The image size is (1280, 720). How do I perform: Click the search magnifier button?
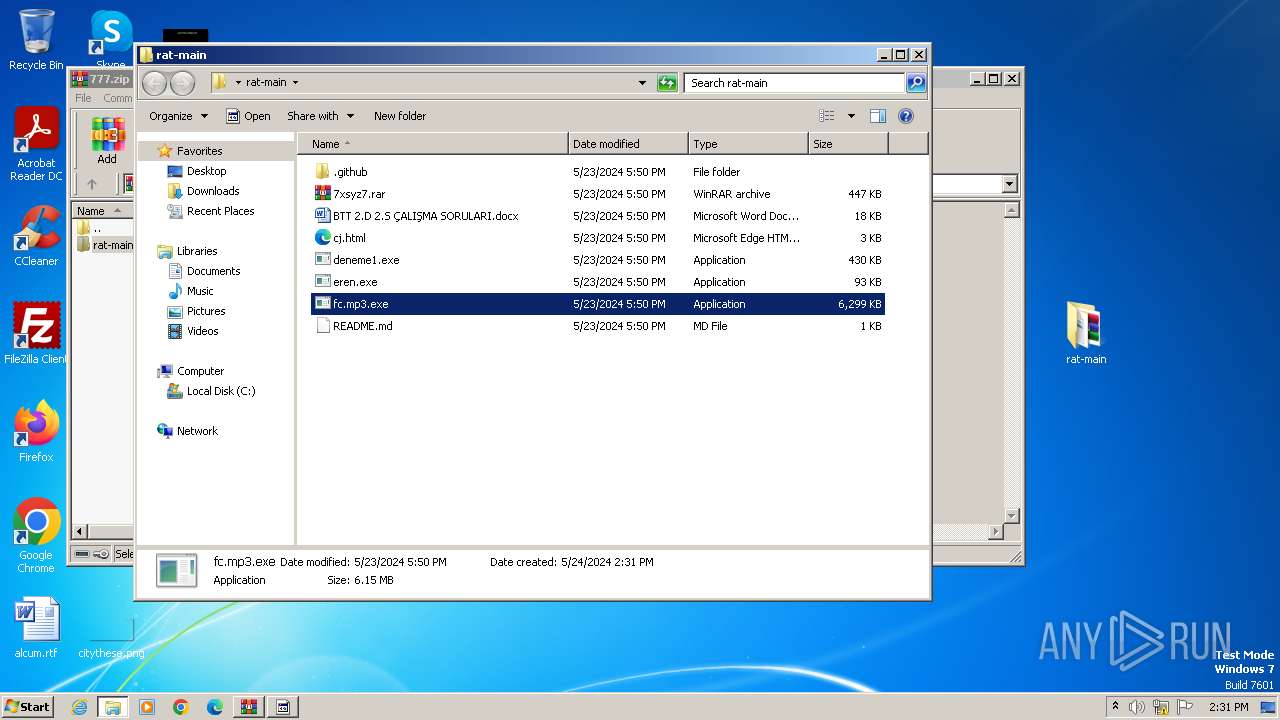coord(916,83)
